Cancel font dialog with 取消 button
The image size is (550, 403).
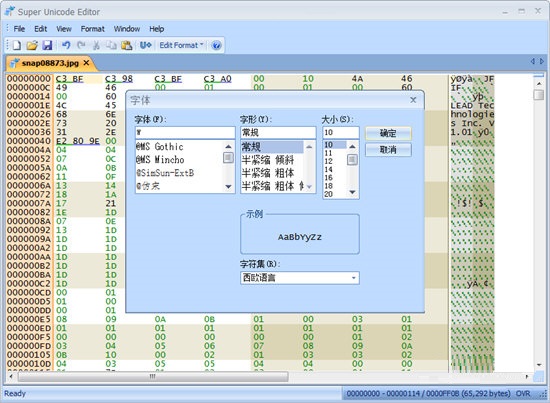tap(388, 150)
